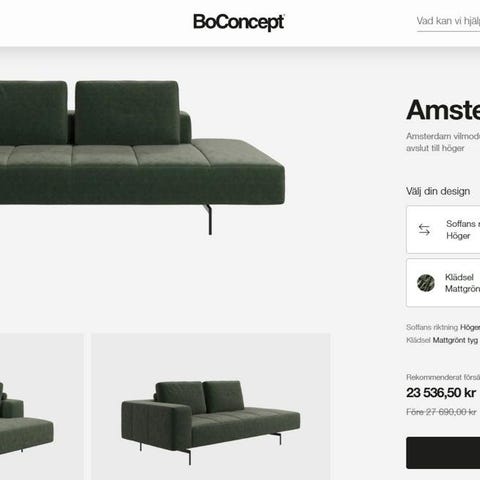Viewport: 480px width, 480px height.
Task: Click the 23 536,50 kr price
Action: (x=441, y=393)
